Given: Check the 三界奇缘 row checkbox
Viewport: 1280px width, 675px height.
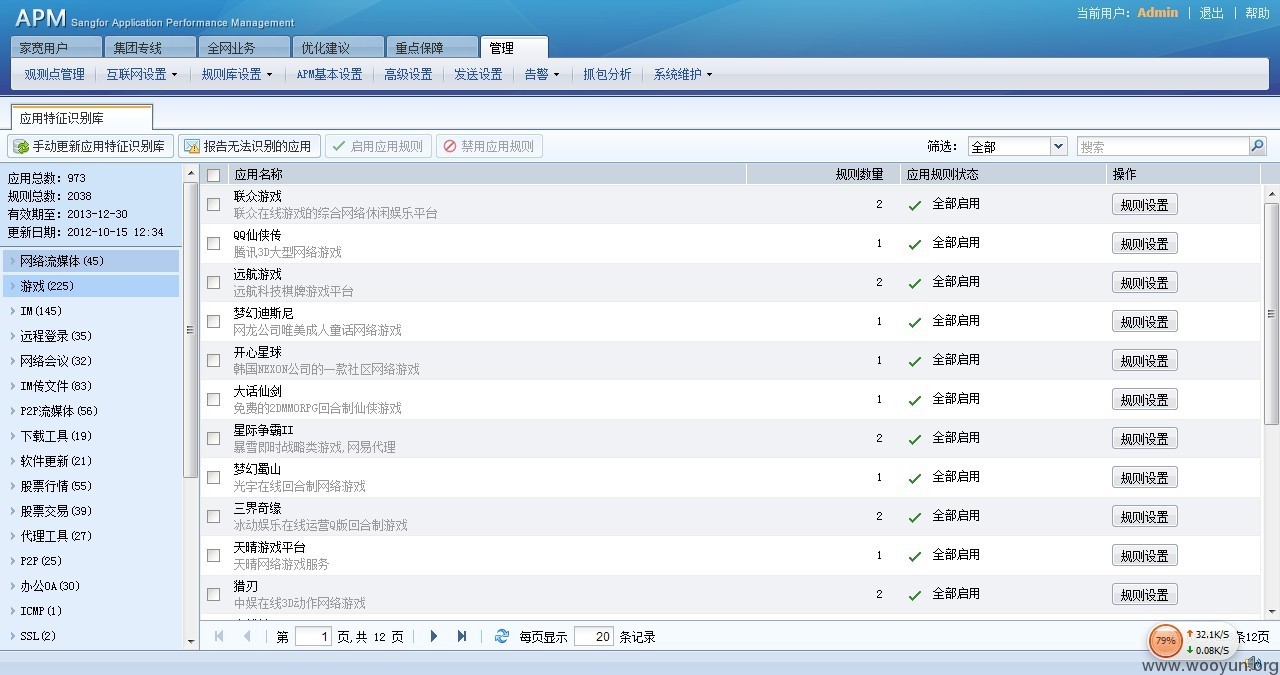Looking at the screenshot, I should pyautogui.click(x=213, y=516).
